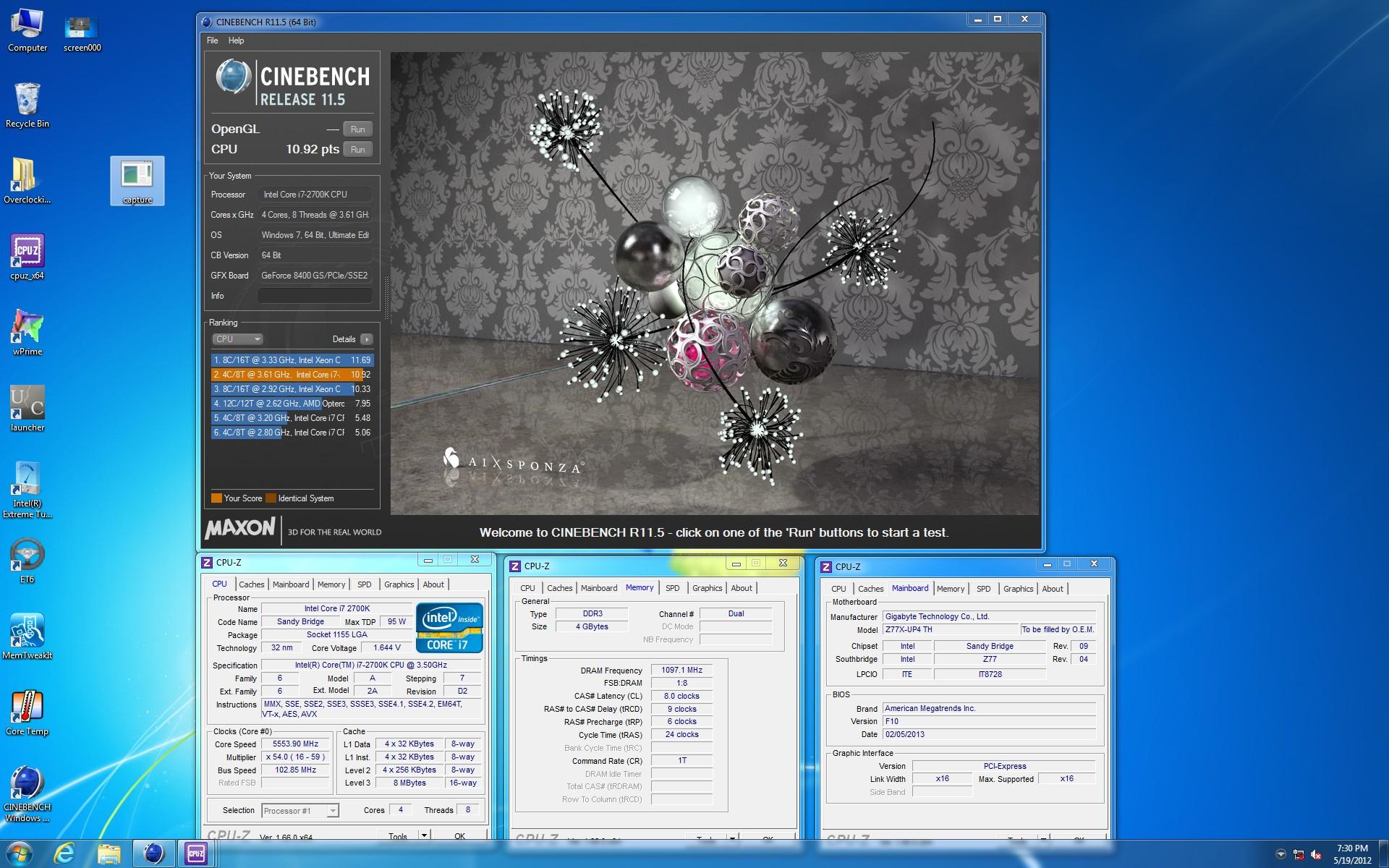Open Internet Explorer from the taskbar

64,854
